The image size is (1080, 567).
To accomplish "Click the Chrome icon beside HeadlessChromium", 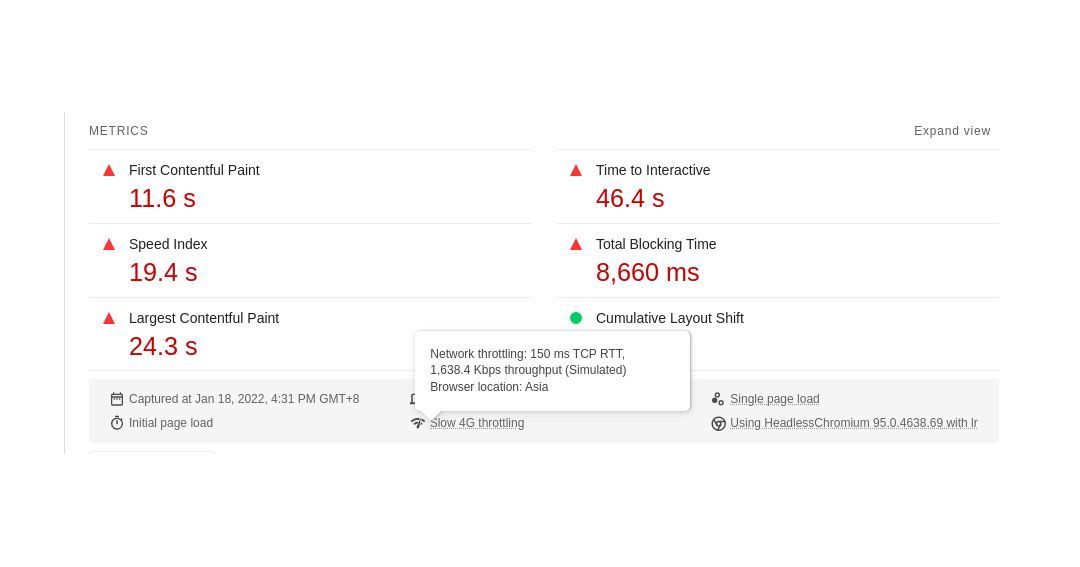I will [x=718, y=424].
